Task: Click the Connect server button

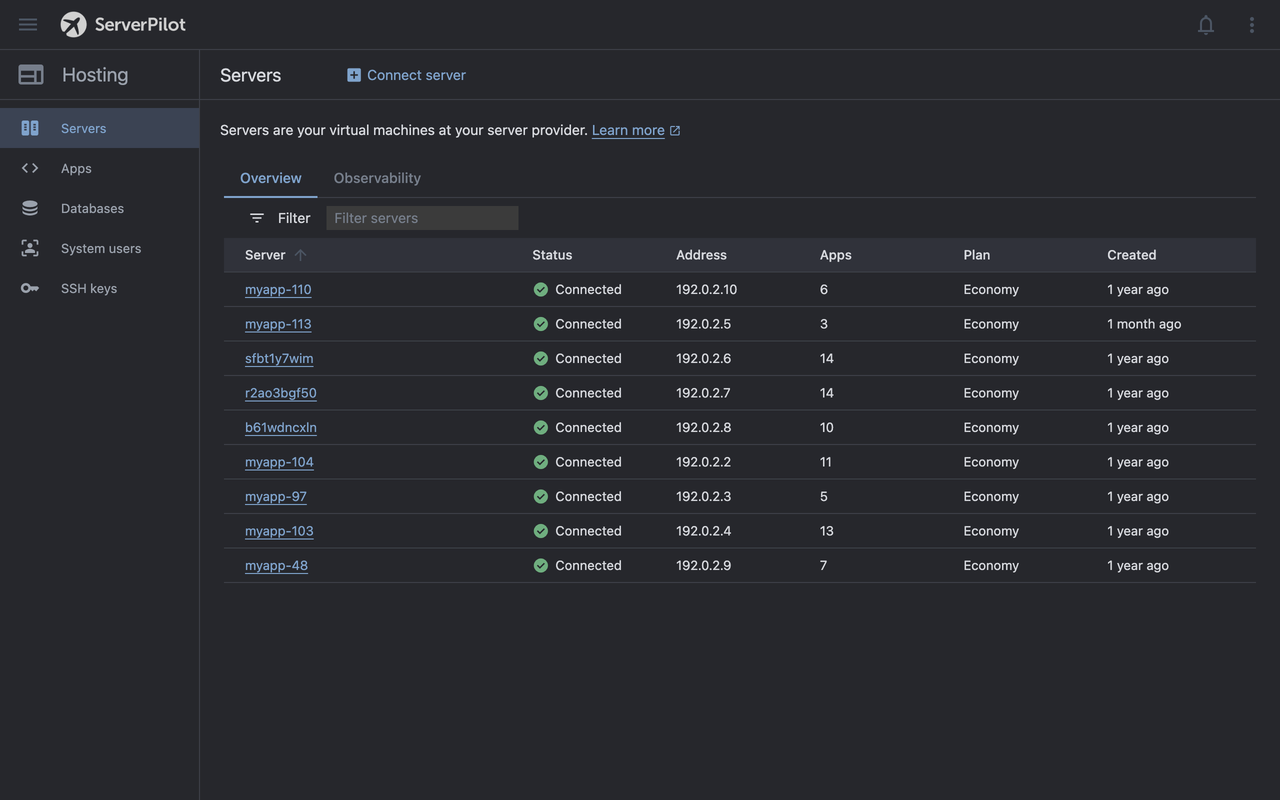Action: pos(406,75)
